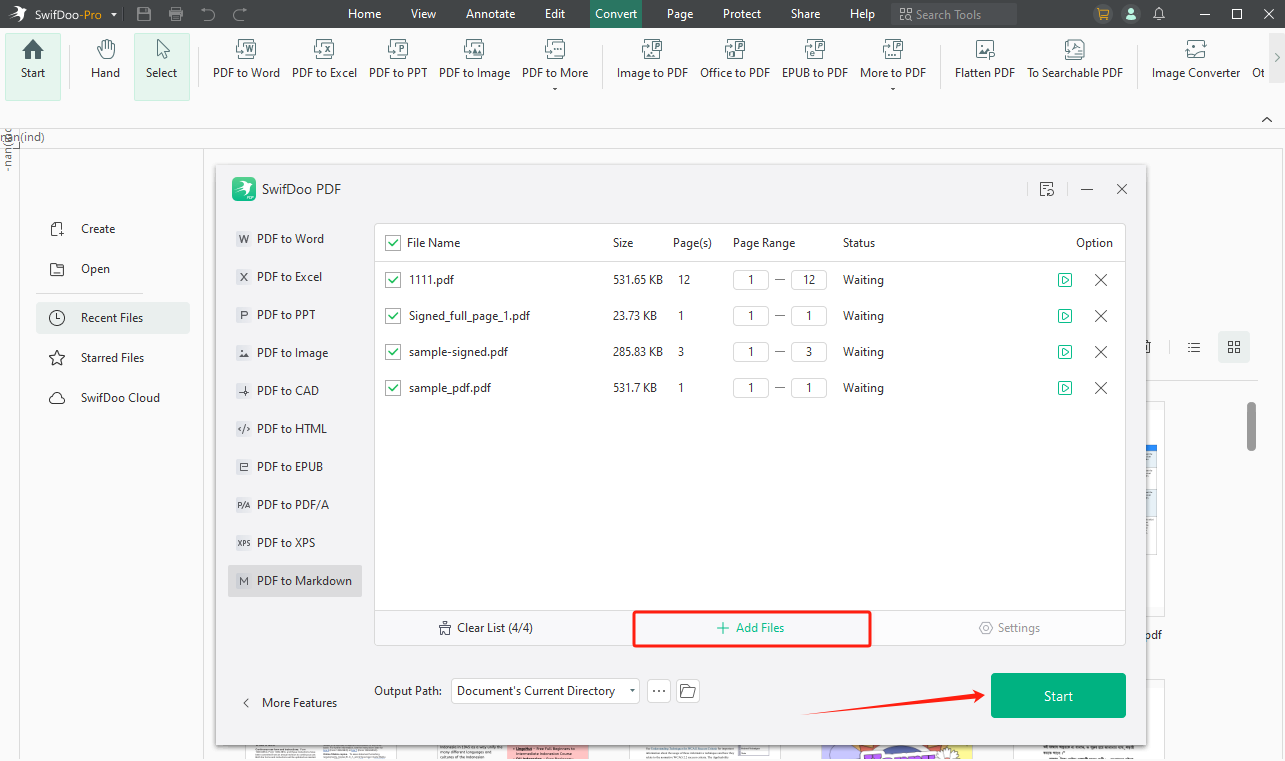The image size is (1285, 761).
Task: Select PDF to CAD in sidebar
Action: 295,391
